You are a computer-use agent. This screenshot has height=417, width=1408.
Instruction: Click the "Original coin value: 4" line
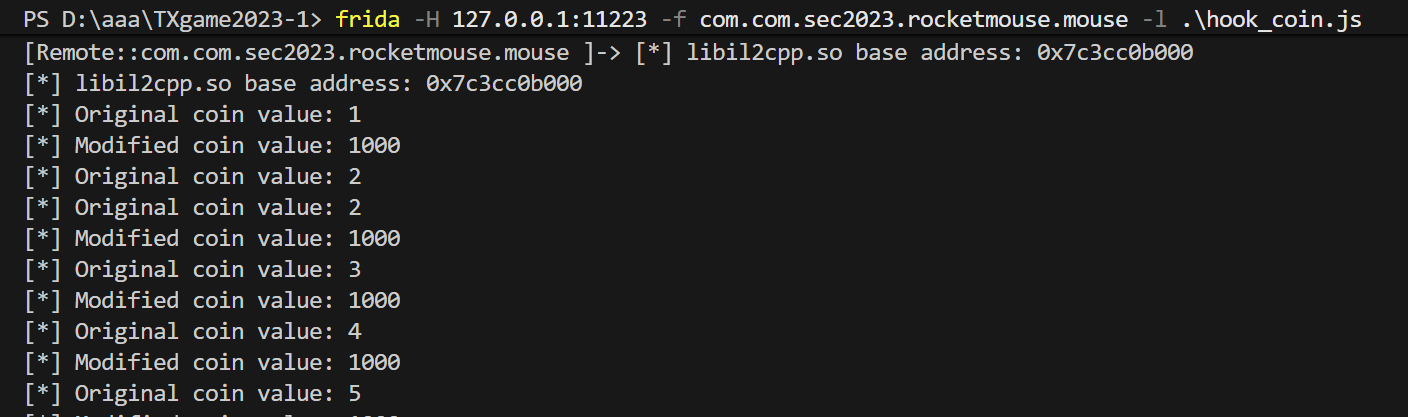pyautogui.click(x=193, y=332)
